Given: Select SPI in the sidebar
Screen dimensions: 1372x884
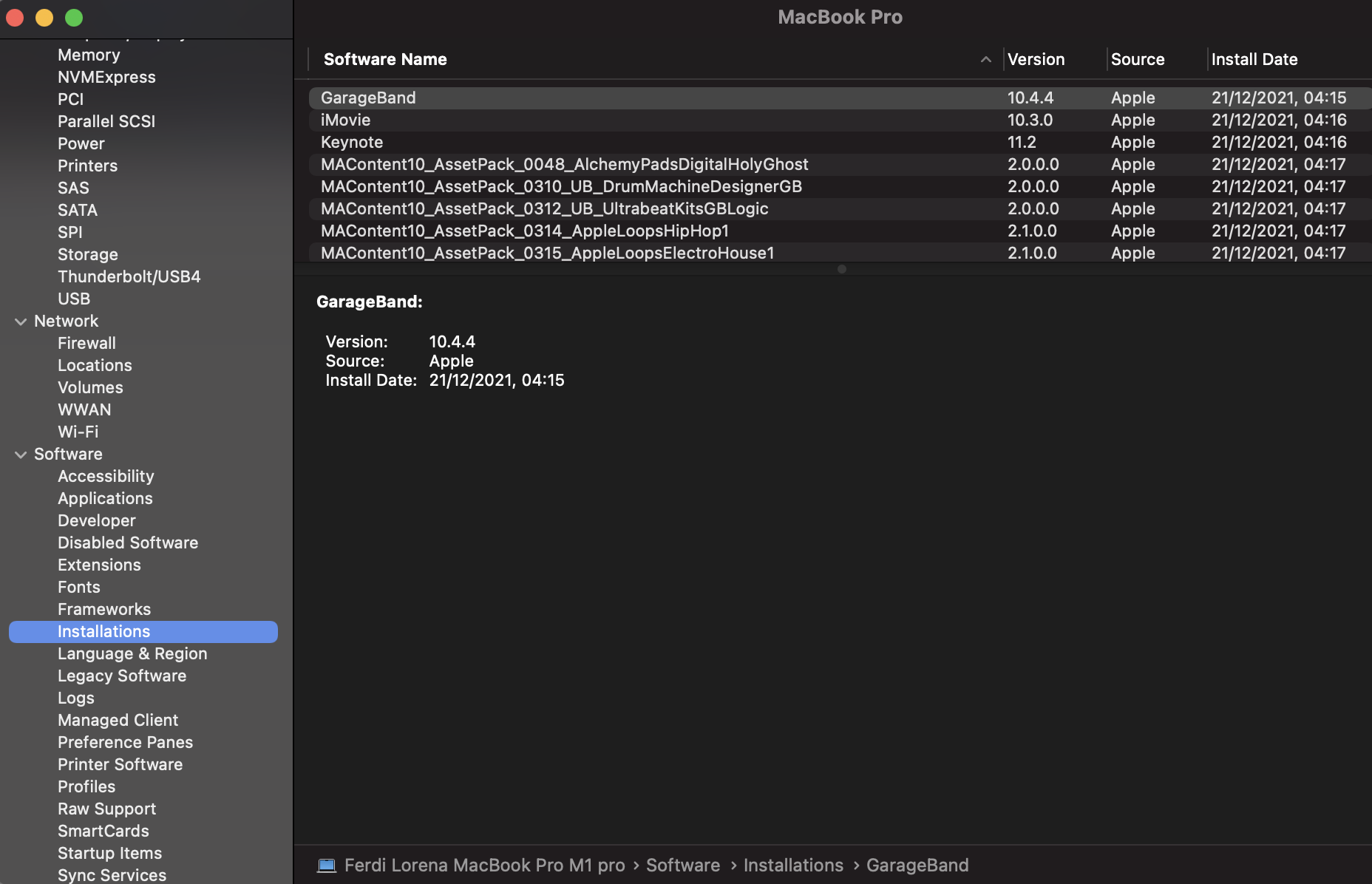Looking at the screenshot, I should [70, 233].
